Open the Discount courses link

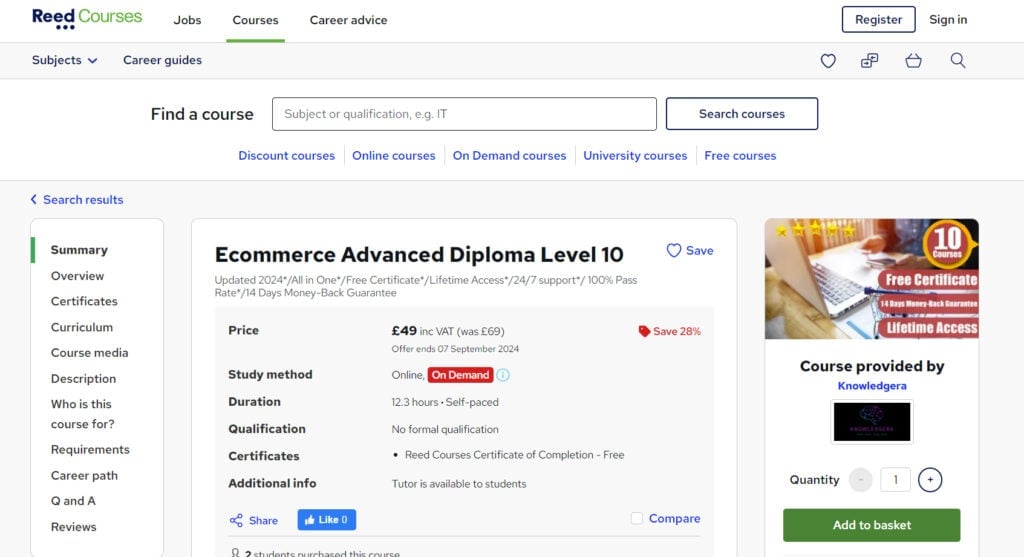click(x=286, y=156)
